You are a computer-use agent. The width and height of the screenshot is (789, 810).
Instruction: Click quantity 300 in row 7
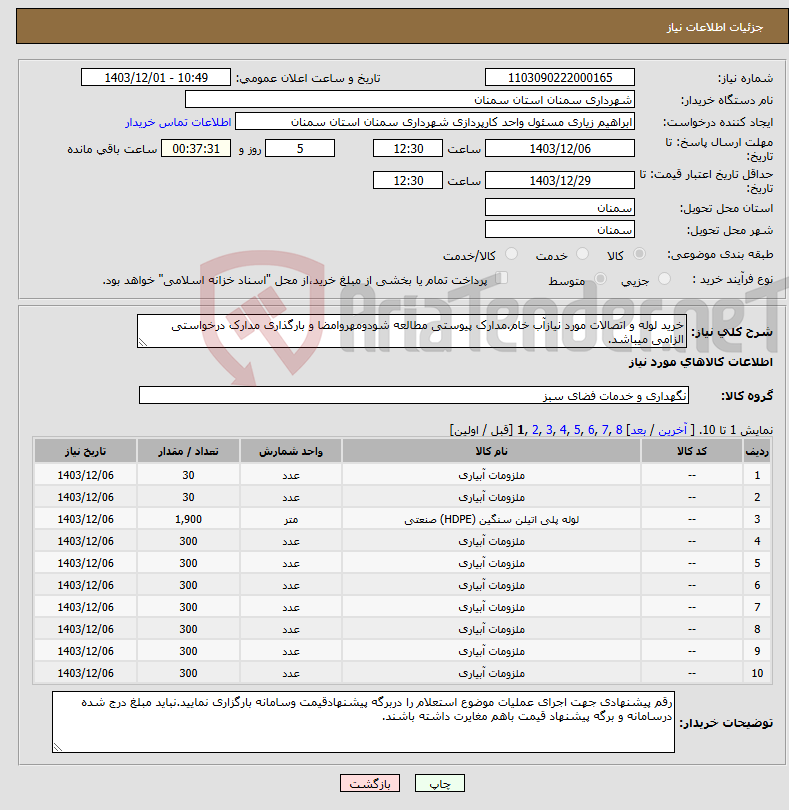coord(188,607)
